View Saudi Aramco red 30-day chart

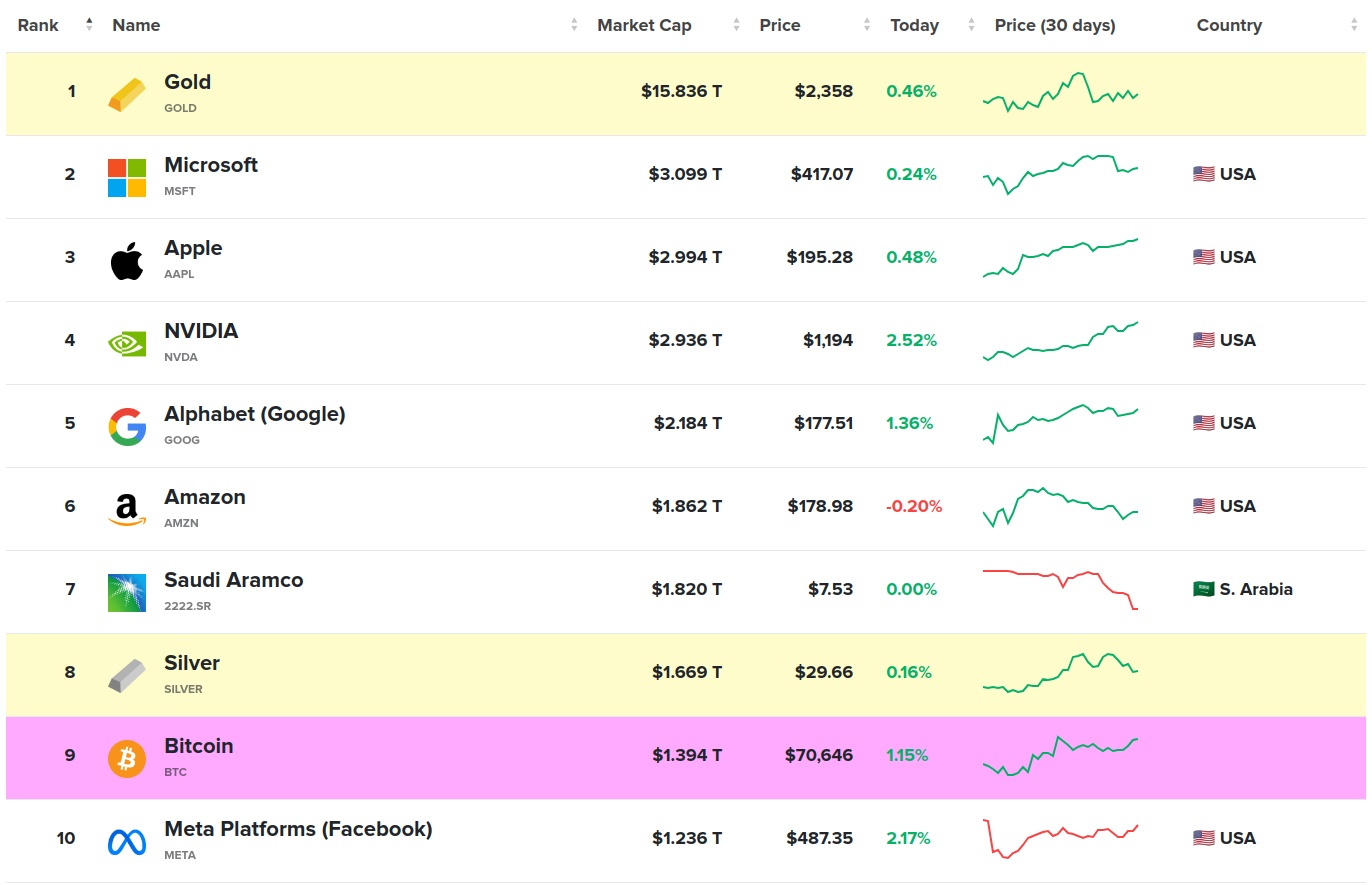click(1060, 589)
